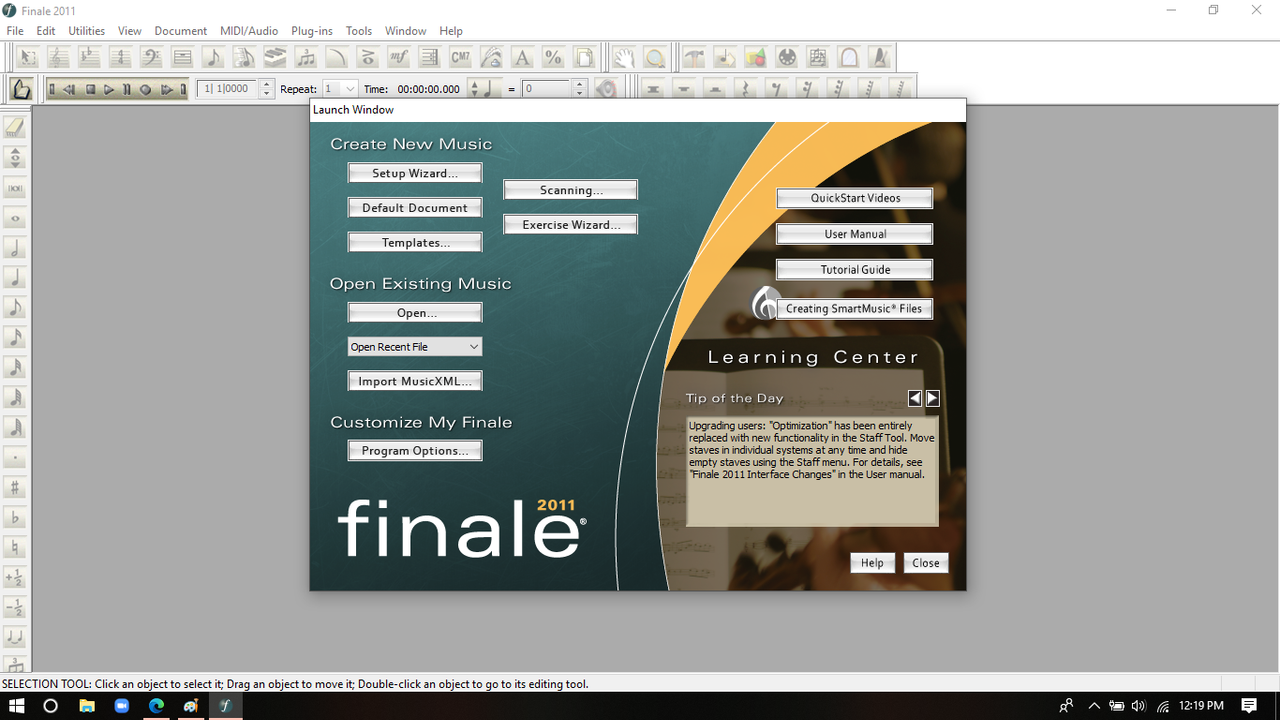
Task: Select the Simple Entry eighth note tool
Action: pyautogui.click(x=213, y=57)
